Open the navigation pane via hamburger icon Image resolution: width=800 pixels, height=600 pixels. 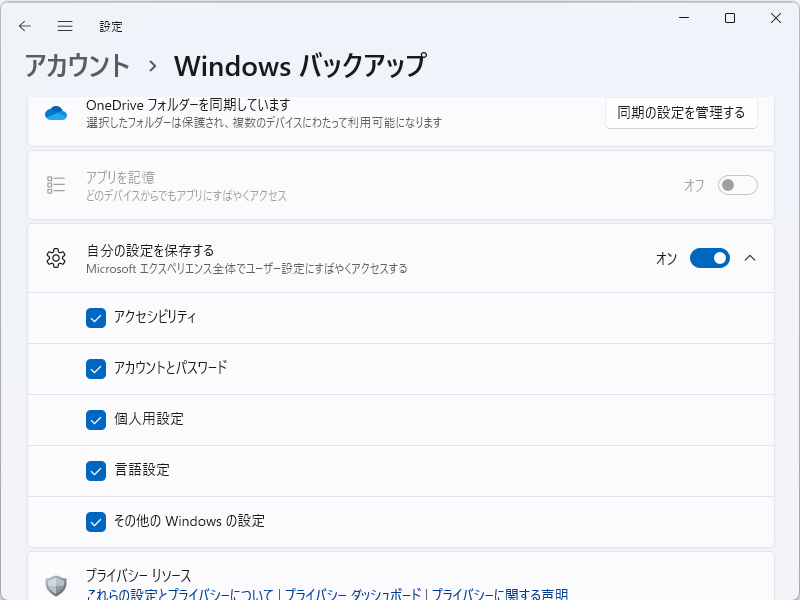coord(64,27)
